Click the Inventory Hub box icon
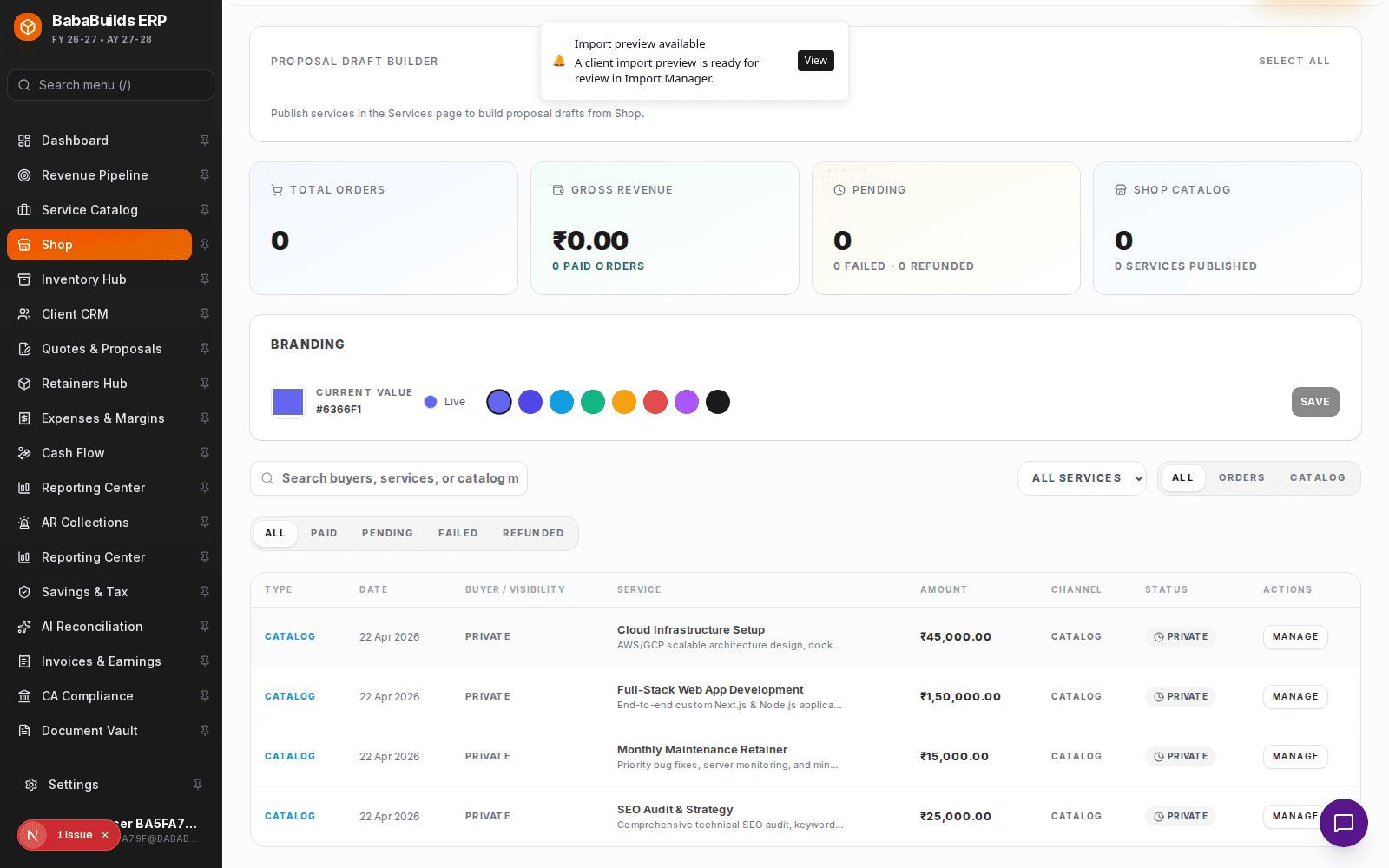This screenshot has width=1389, height=868. point(24,279)
